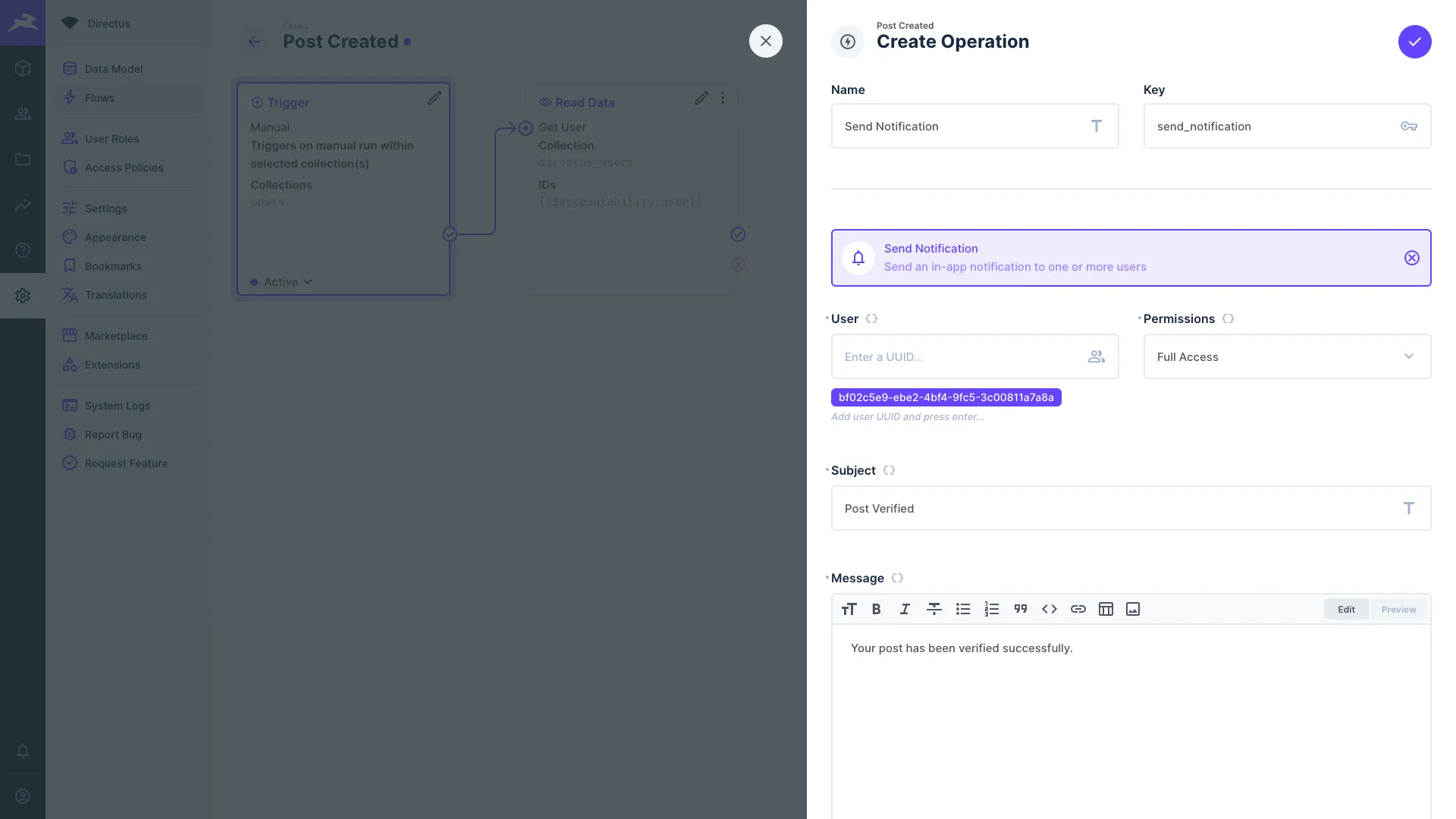The width and height of the screenshot is (1456, 819).
Task: Toggle italic formatting in the message editor
Action: coord(905,609)
